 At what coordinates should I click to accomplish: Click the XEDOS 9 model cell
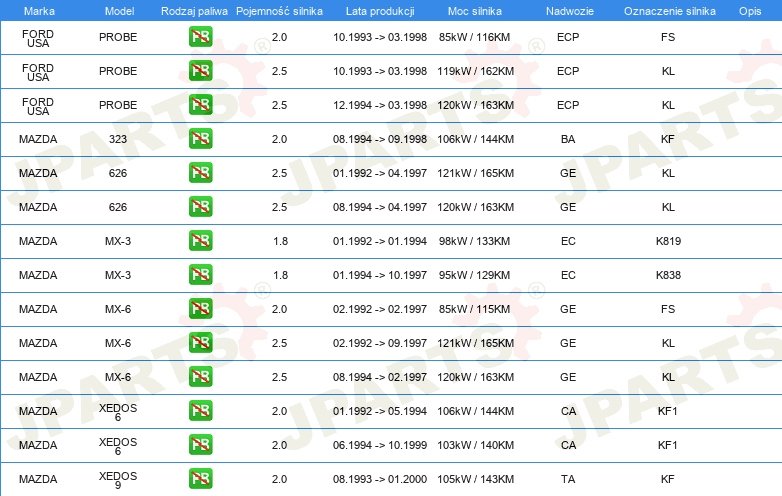coord(118,480)
